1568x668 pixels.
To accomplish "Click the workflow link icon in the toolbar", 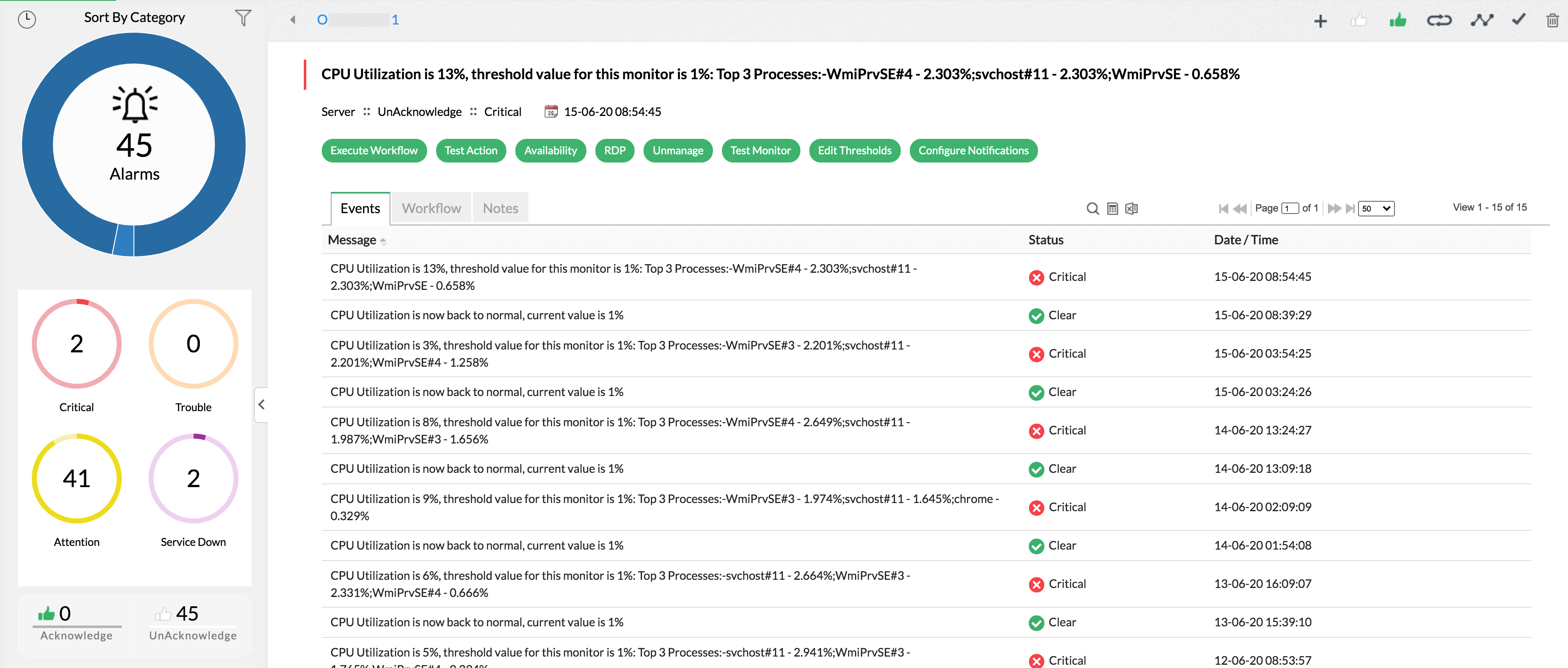I will pyautogui.click(x=1439, y=20).
